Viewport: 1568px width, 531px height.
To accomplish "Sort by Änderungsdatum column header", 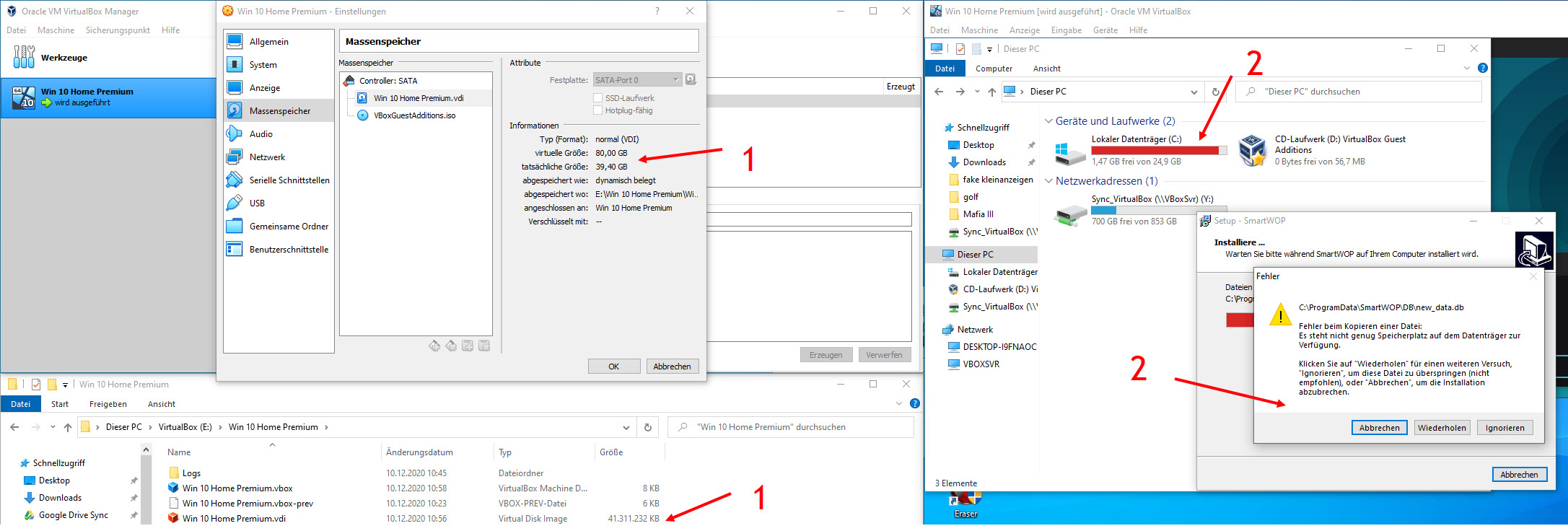I will pos(419,452).
